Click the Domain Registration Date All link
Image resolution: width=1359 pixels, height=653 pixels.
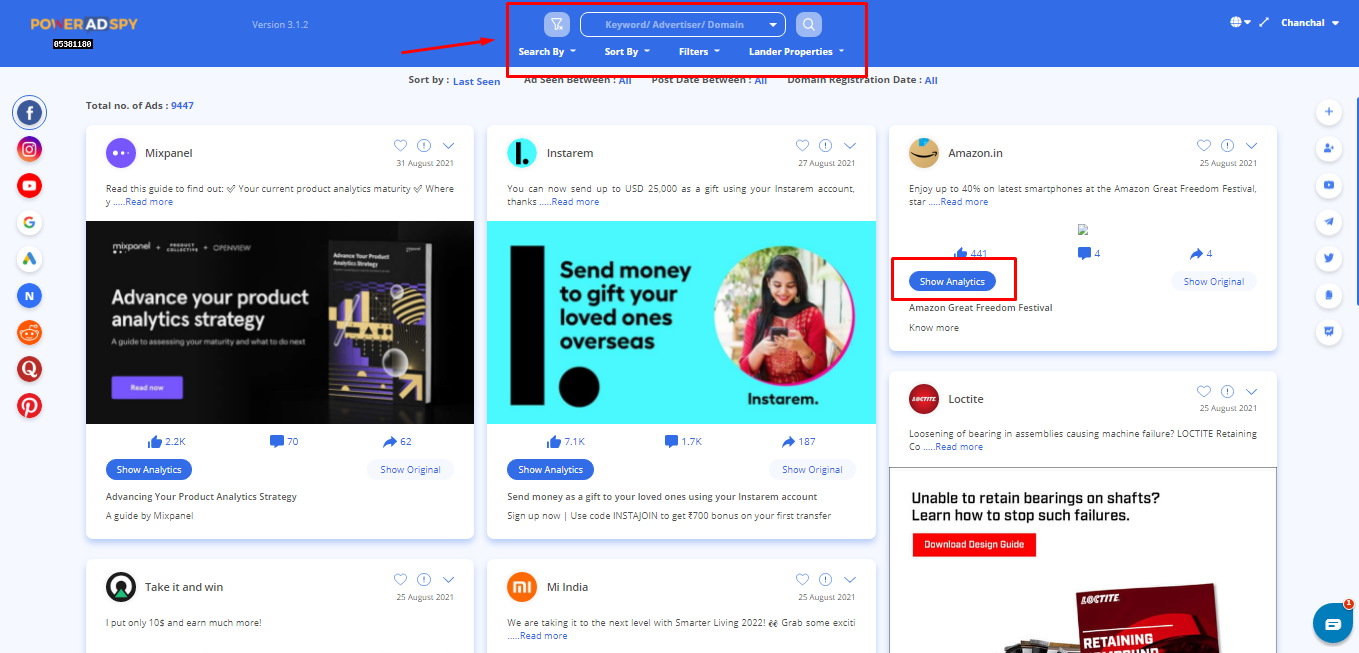tap(931, 80)
